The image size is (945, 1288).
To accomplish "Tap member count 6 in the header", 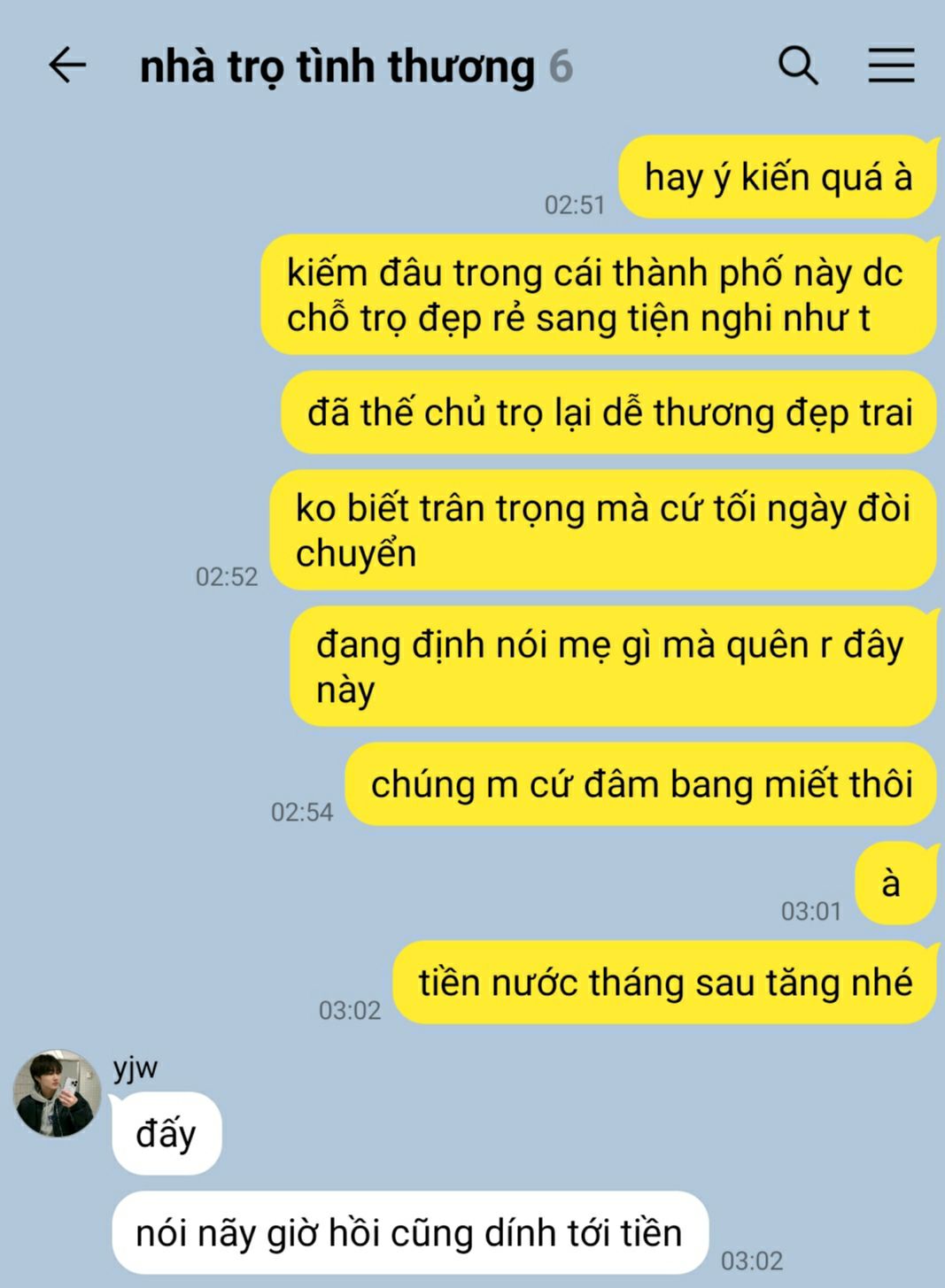I will (x=561, y=67).
